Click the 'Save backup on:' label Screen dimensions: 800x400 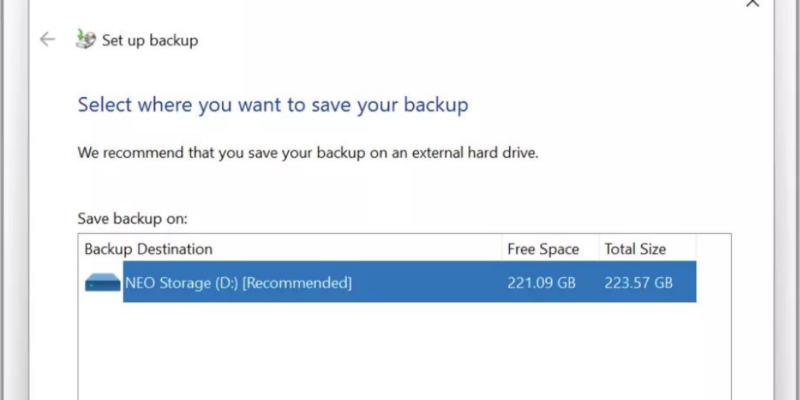pos(132,217)
